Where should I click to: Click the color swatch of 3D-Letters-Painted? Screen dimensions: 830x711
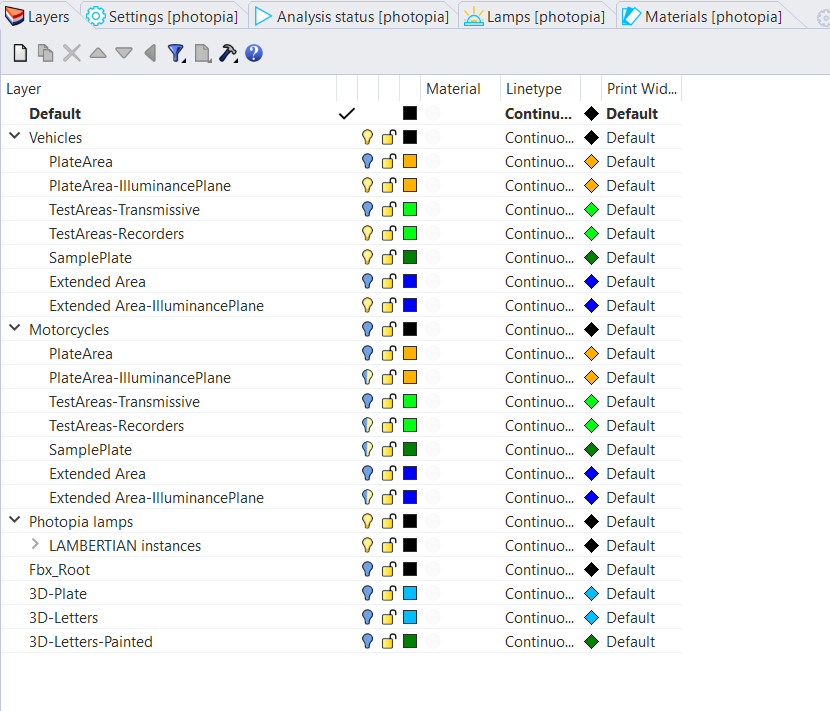[410, 642]
